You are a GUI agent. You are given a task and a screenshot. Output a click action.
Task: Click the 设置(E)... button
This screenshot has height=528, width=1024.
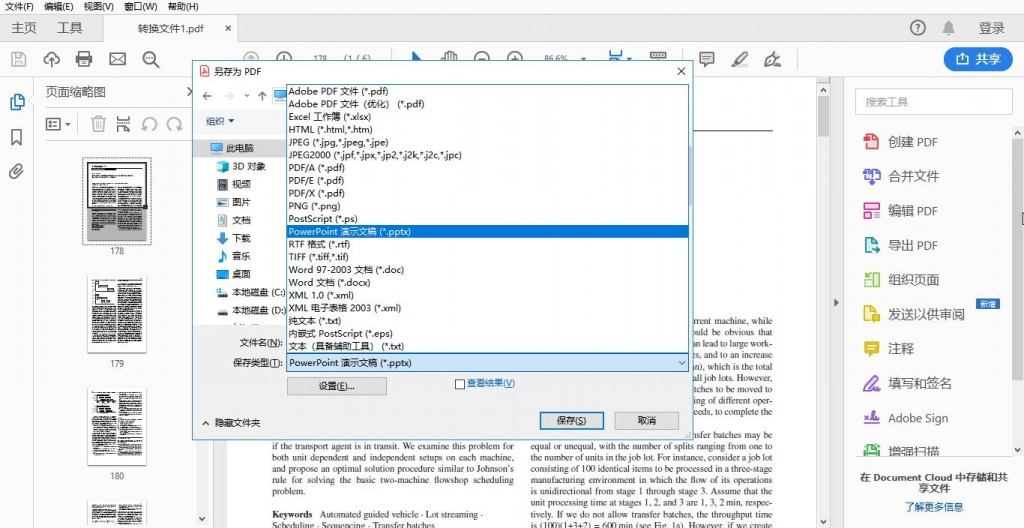(336, 386)
